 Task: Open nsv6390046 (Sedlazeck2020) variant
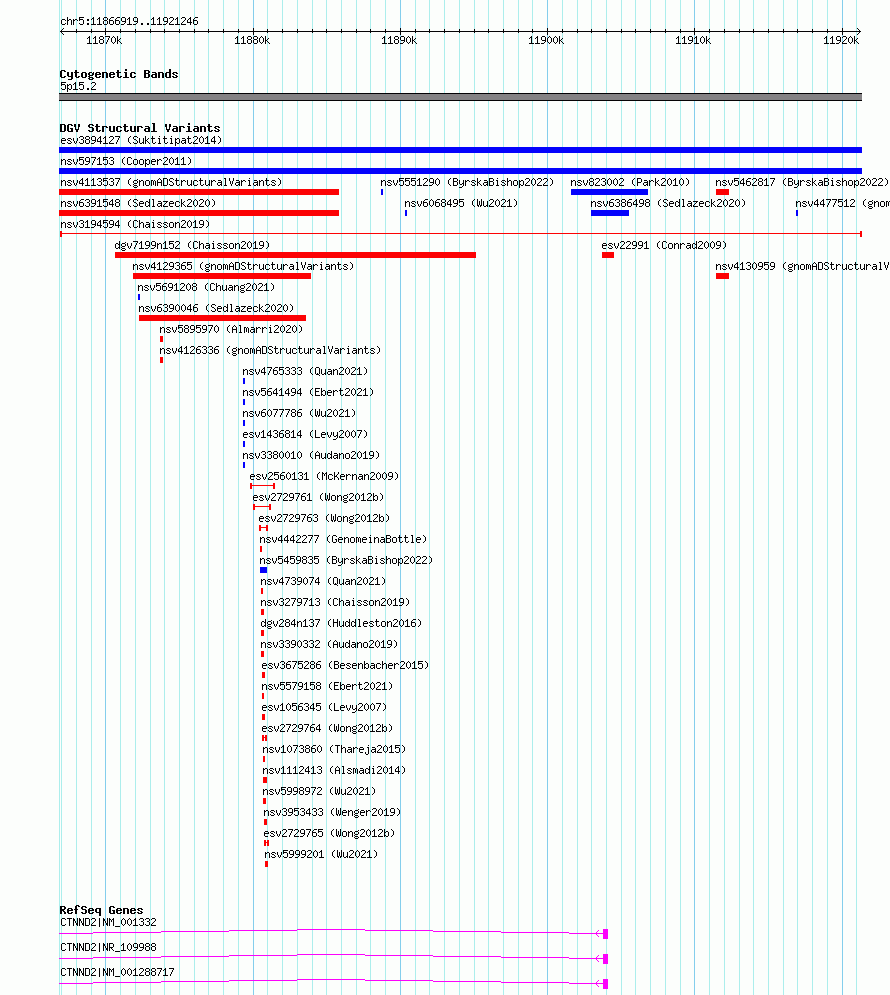click(216, 308)
